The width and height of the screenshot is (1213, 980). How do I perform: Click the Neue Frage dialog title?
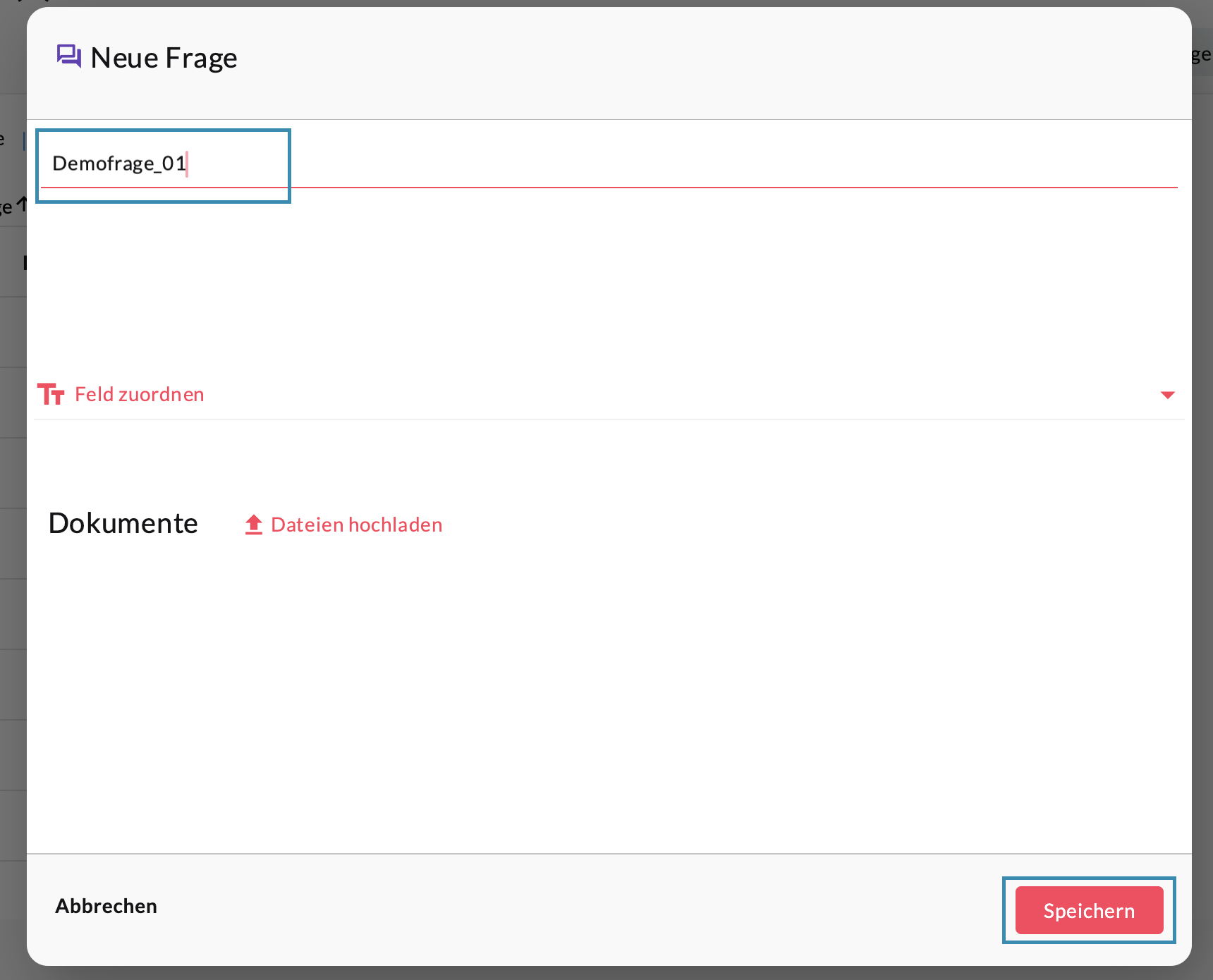[x=164, y=58]
